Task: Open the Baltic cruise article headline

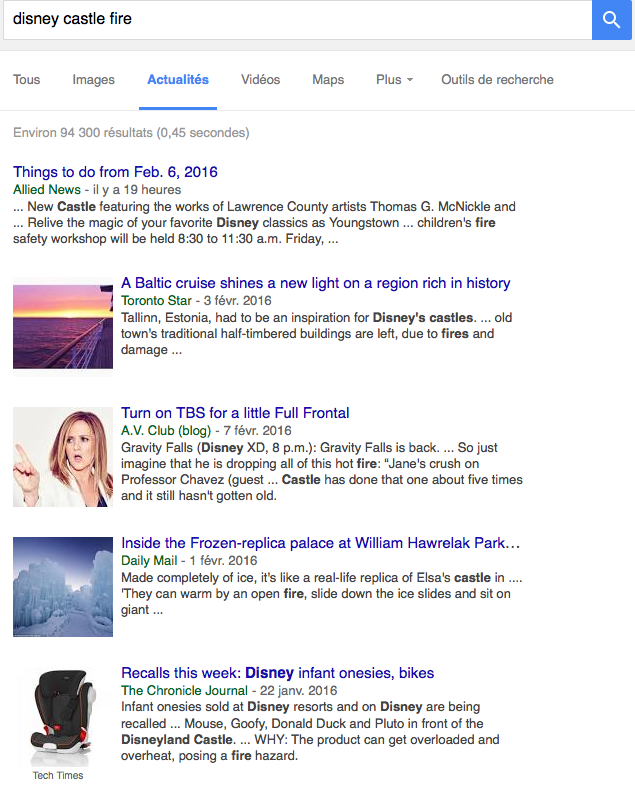Action: point(316,283)
